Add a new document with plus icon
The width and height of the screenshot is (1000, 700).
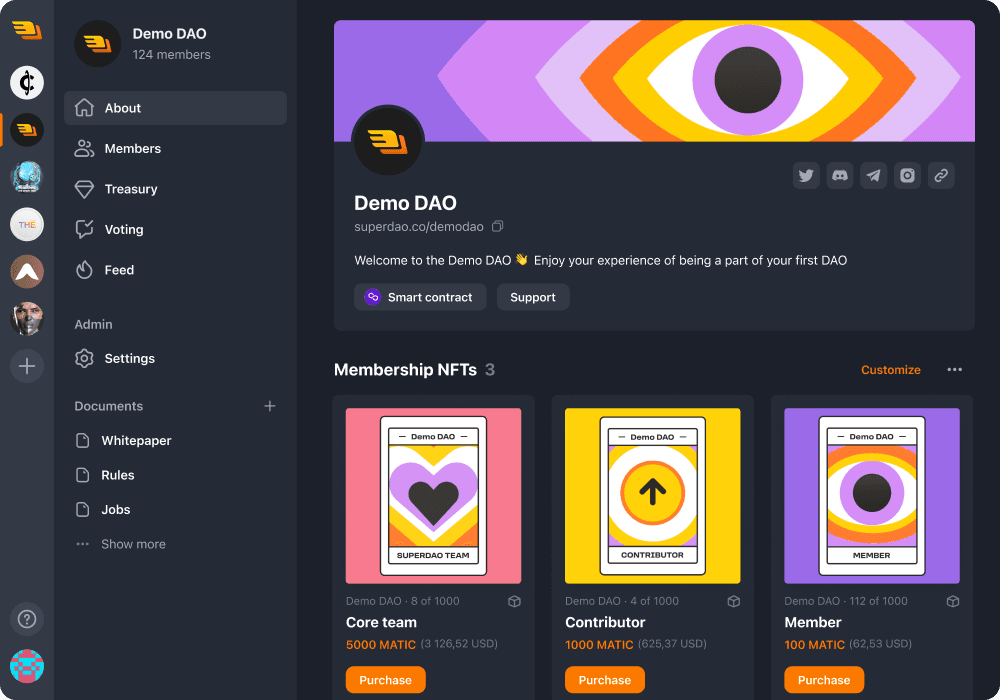270,406
